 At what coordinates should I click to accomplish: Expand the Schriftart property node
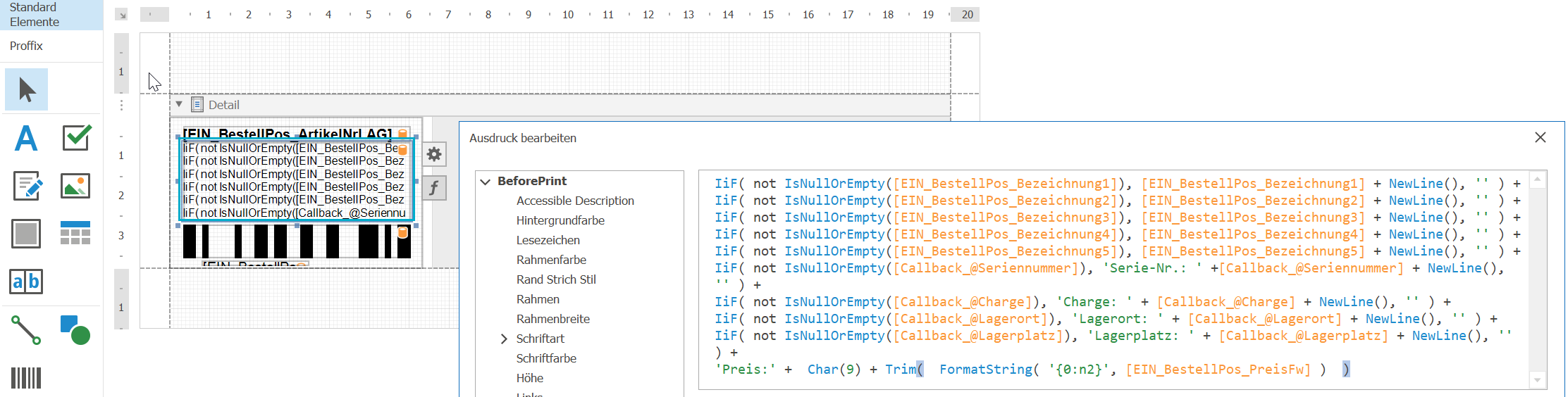(x=504, y=339)
